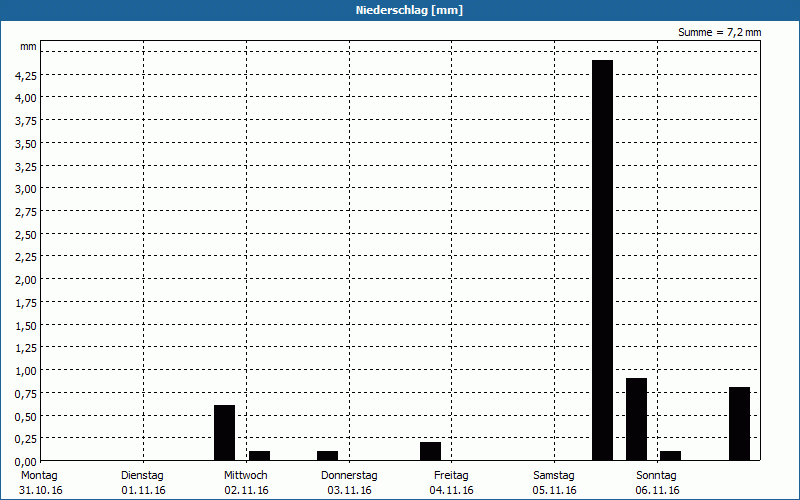The height and width of the screenshot is (500, 800).
Task: Click the date 03.11.16
Action: pos(349,491)
